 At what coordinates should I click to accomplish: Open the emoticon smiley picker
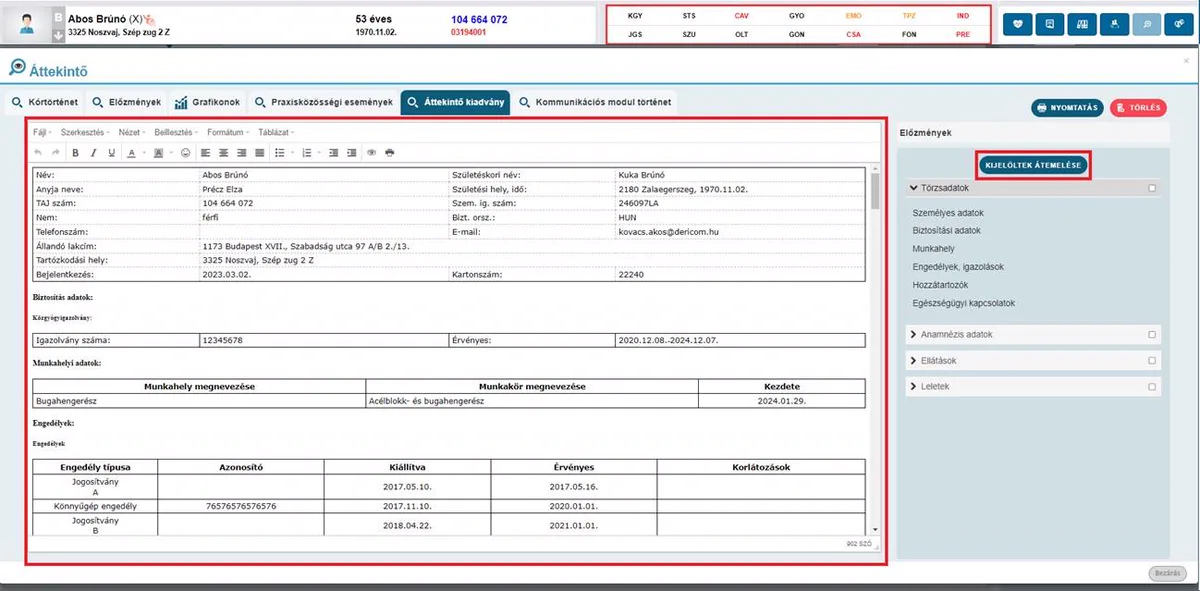(185, 153)
